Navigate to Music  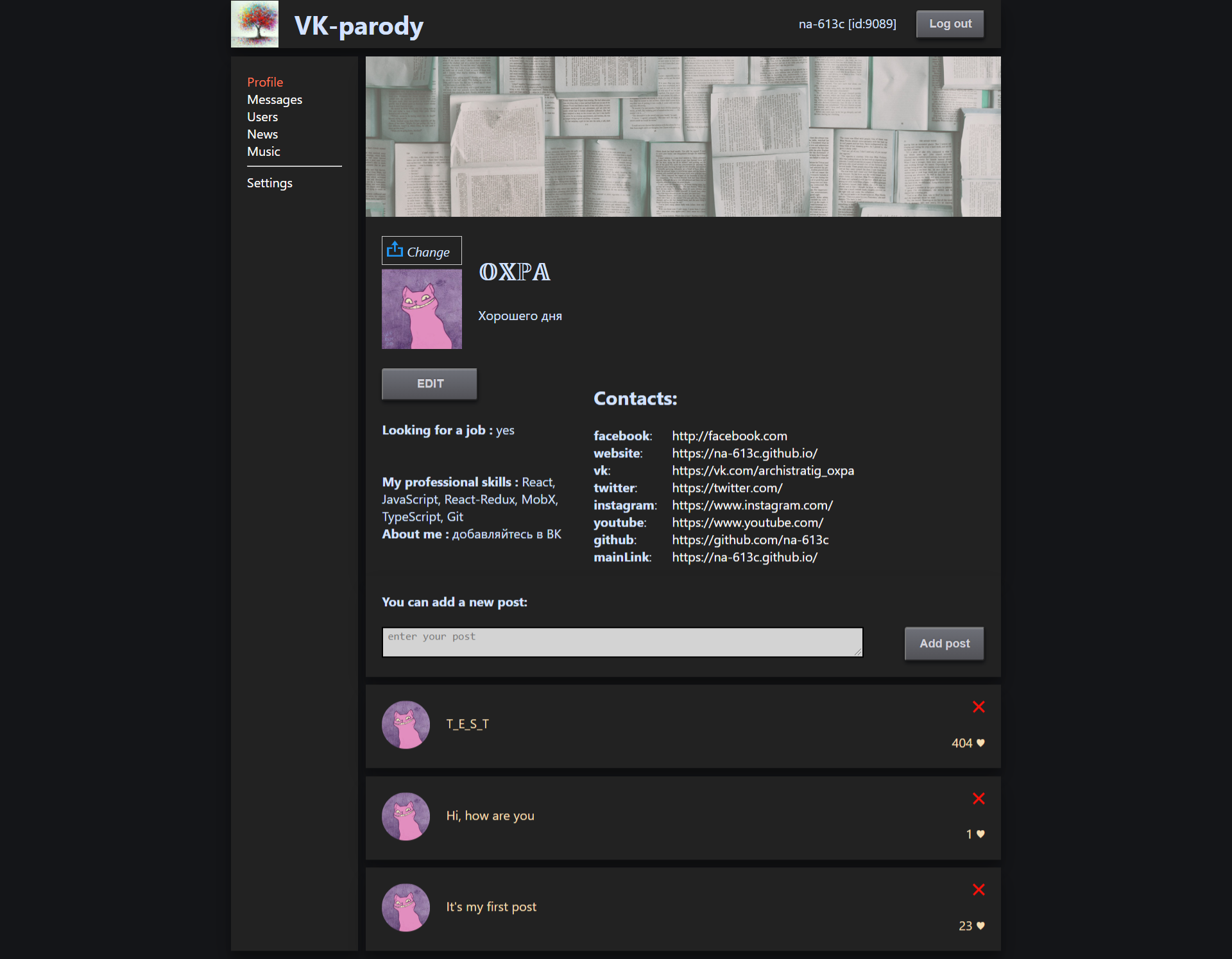tap(264, 151)
